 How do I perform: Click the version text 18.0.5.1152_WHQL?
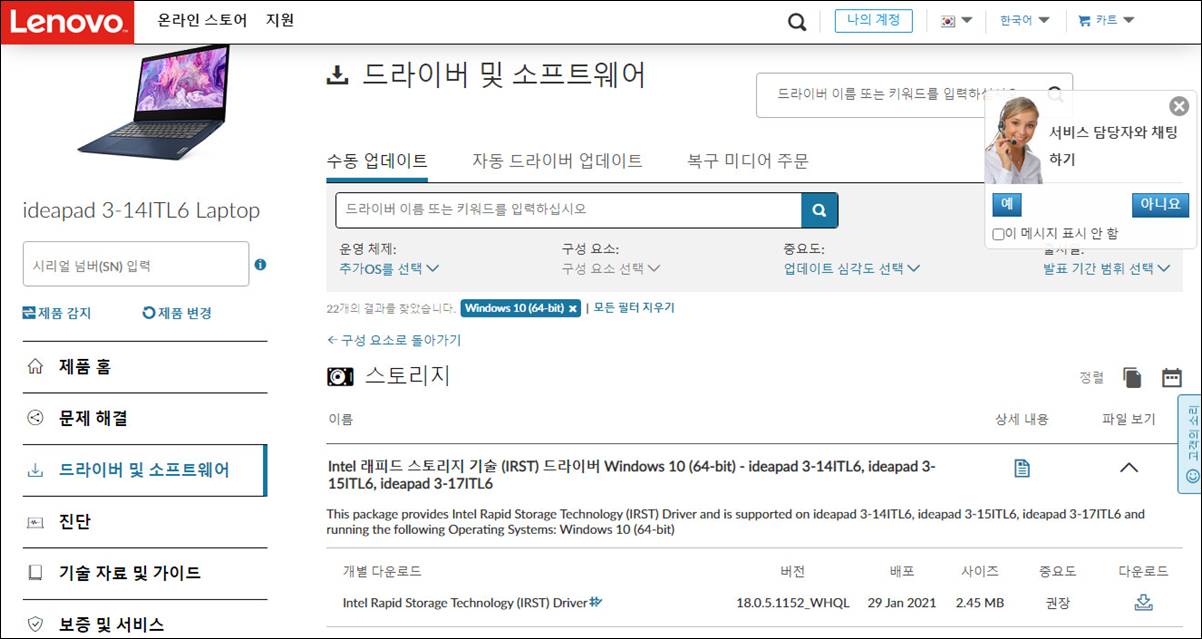pyautogui.click(x=793, y=603)
